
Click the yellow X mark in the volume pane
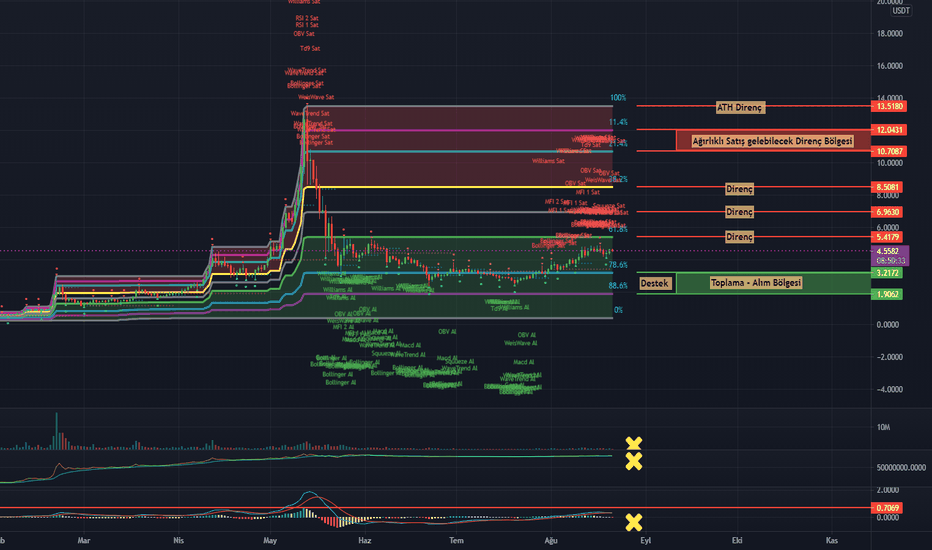[634, 444]
